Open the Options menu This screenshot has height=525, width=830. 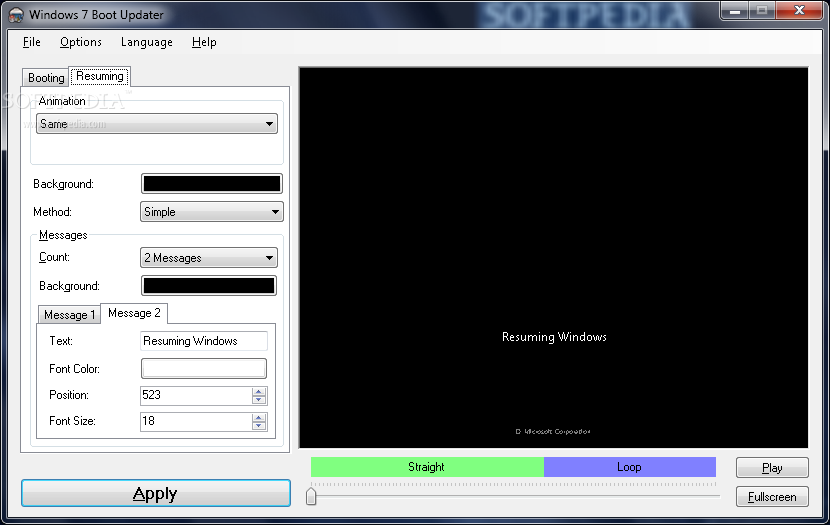[x=80, y=42]
